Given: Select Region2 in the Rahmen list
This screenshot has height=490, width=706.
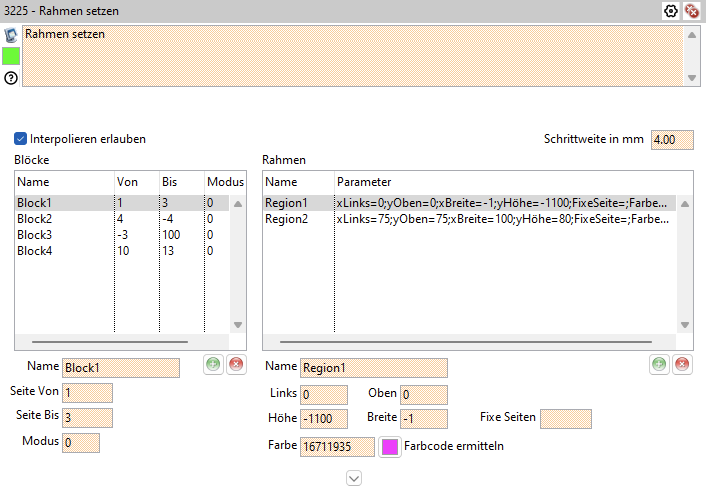Looking at the screenshot, I should pyautogui.click(x=288, y=219).
